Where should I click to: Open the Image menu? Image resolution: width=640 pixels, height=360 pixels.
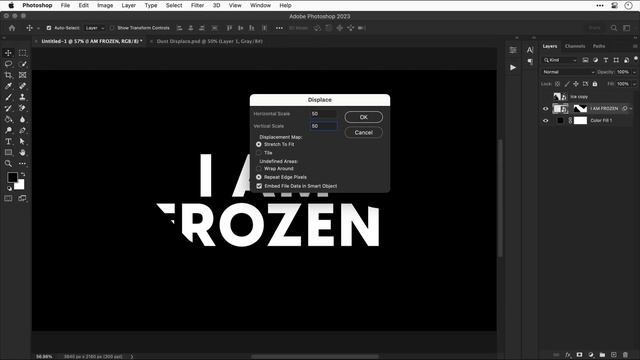point(105,5)
